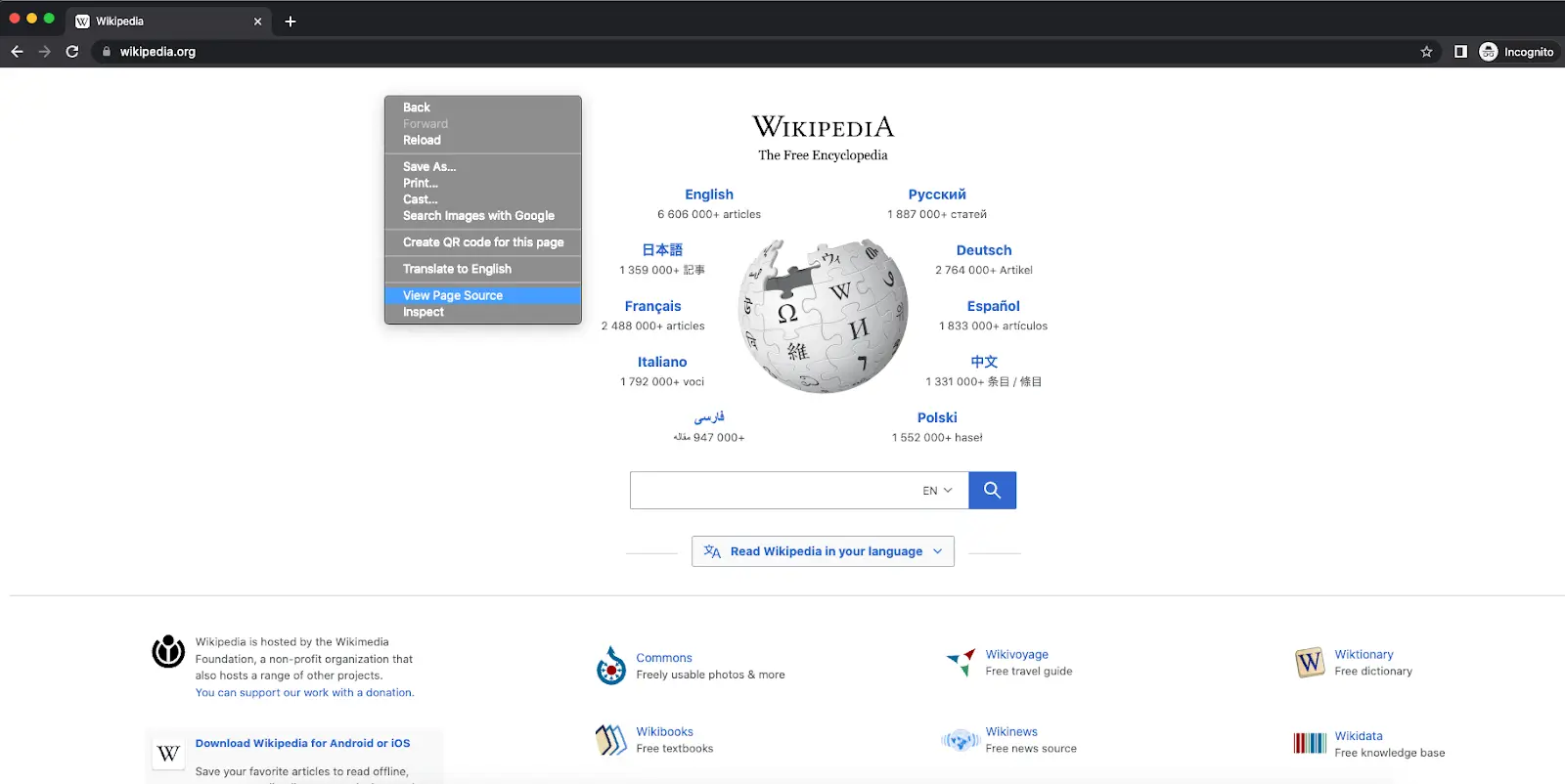Select the Wikipedia browser tab
This screenshot has width=1565, height=784.
coord(168,22)
